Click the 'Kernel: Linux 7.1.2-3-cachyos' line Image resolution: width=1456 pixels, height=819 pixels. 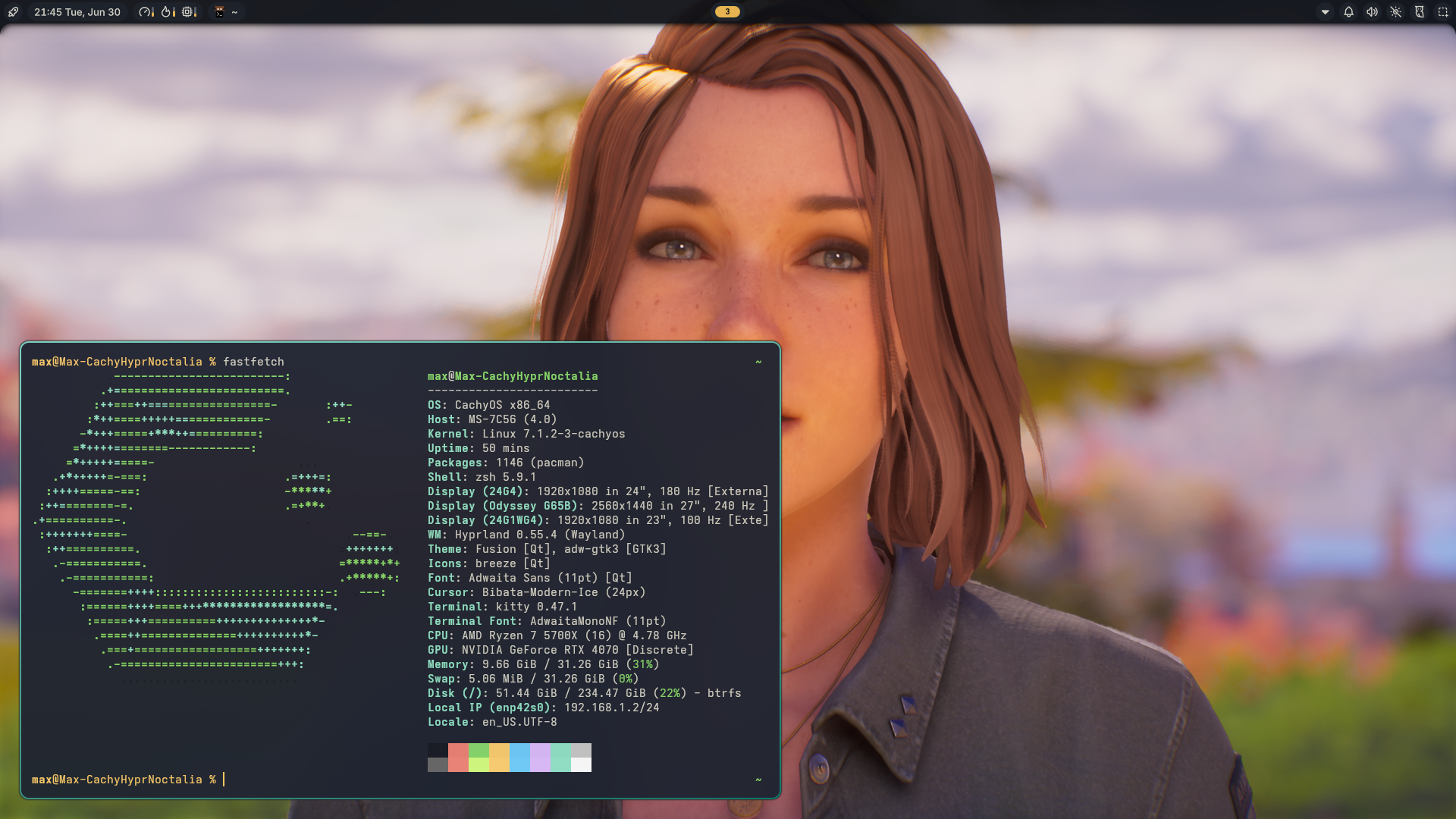coord(526,434)
